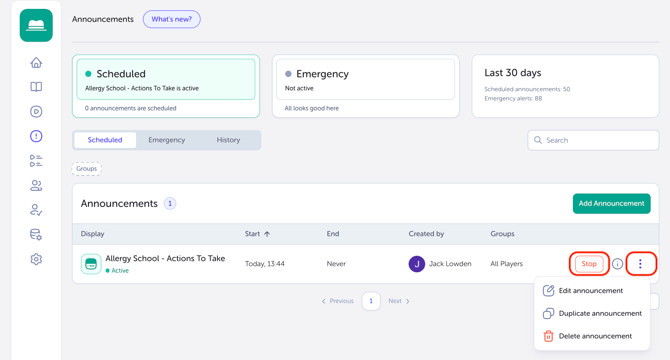The image size is (670, 360).
Task: Click the Allergy School announcement thumbnail icon
Action: tap(91, 264)
